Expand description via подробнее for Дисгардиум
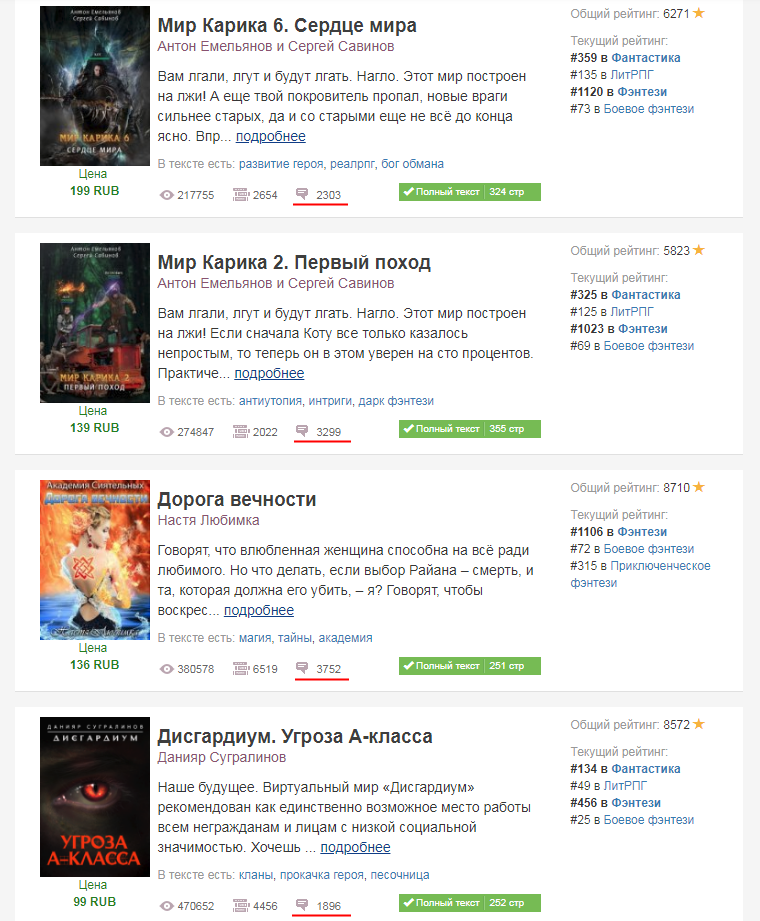 point(355,848)
